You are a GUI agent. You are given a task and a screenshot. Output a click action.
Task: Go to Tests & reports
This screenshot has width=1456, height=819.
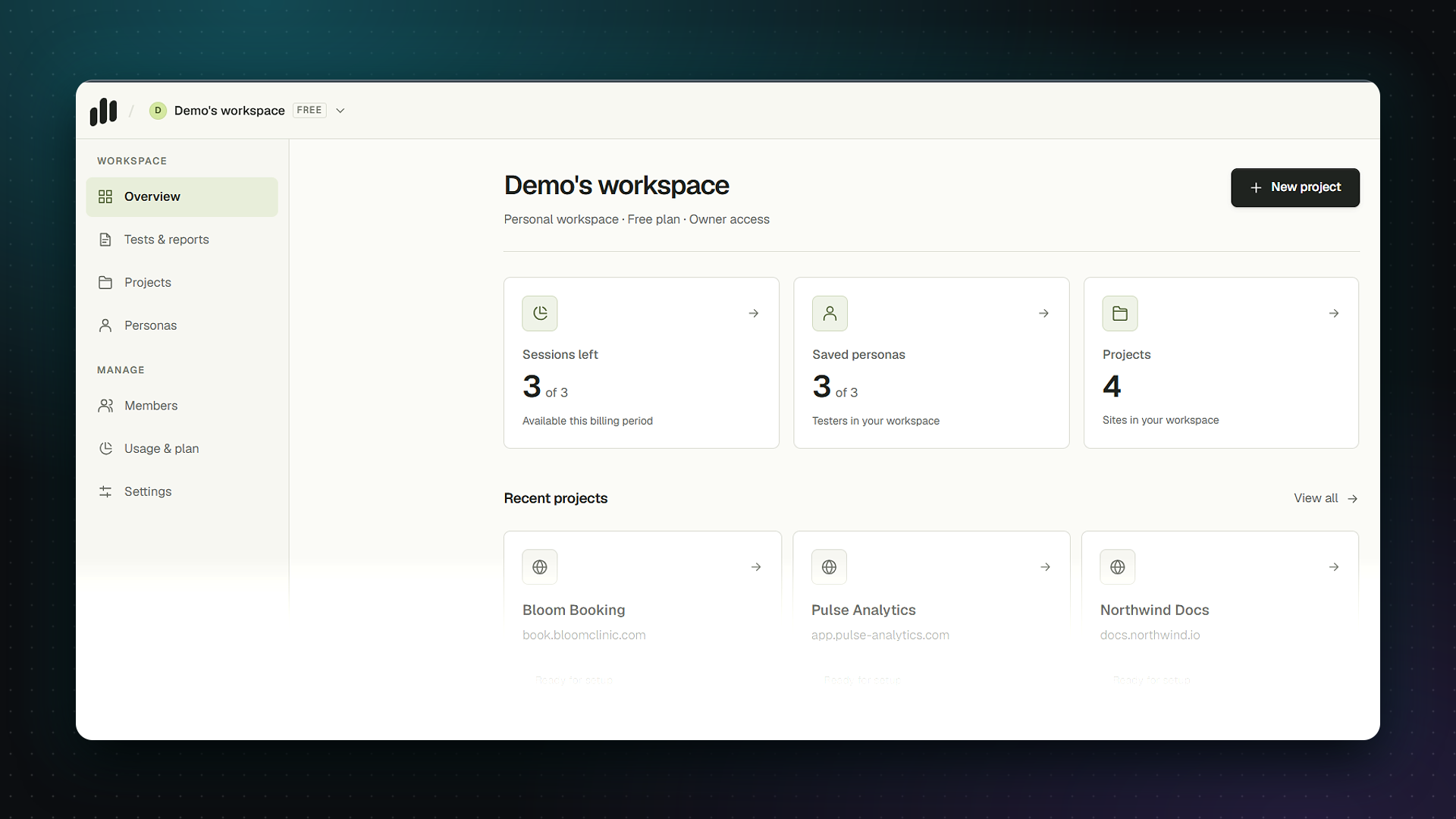pyautogui.click(x=182, y=240)
